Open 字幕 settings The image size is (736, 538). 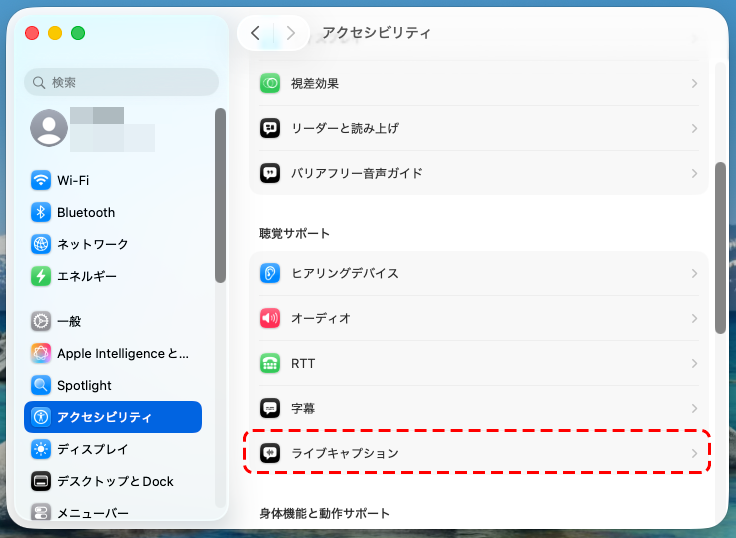478,408
